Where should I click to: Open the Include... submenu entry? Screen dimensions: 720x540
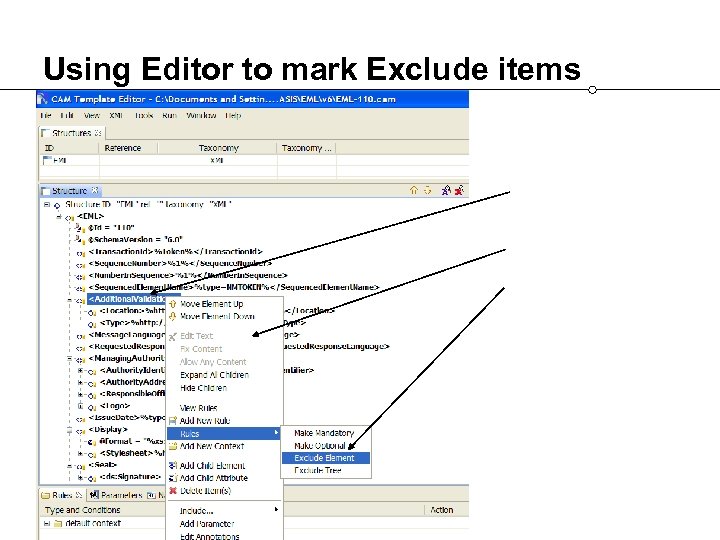(224, 511)
